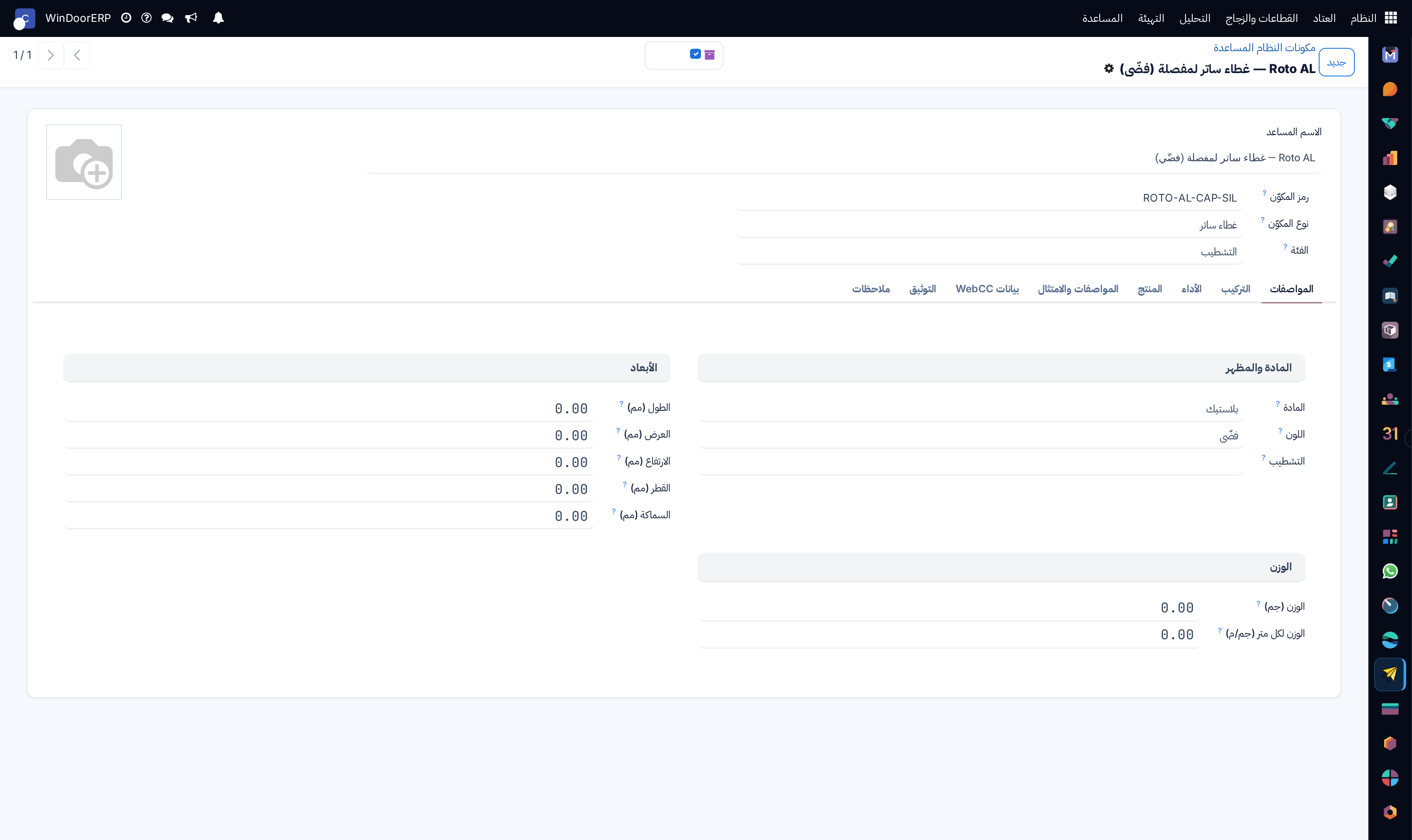Switch to the التوثيق tab
1412x840 pixels.
click(923, 289)
